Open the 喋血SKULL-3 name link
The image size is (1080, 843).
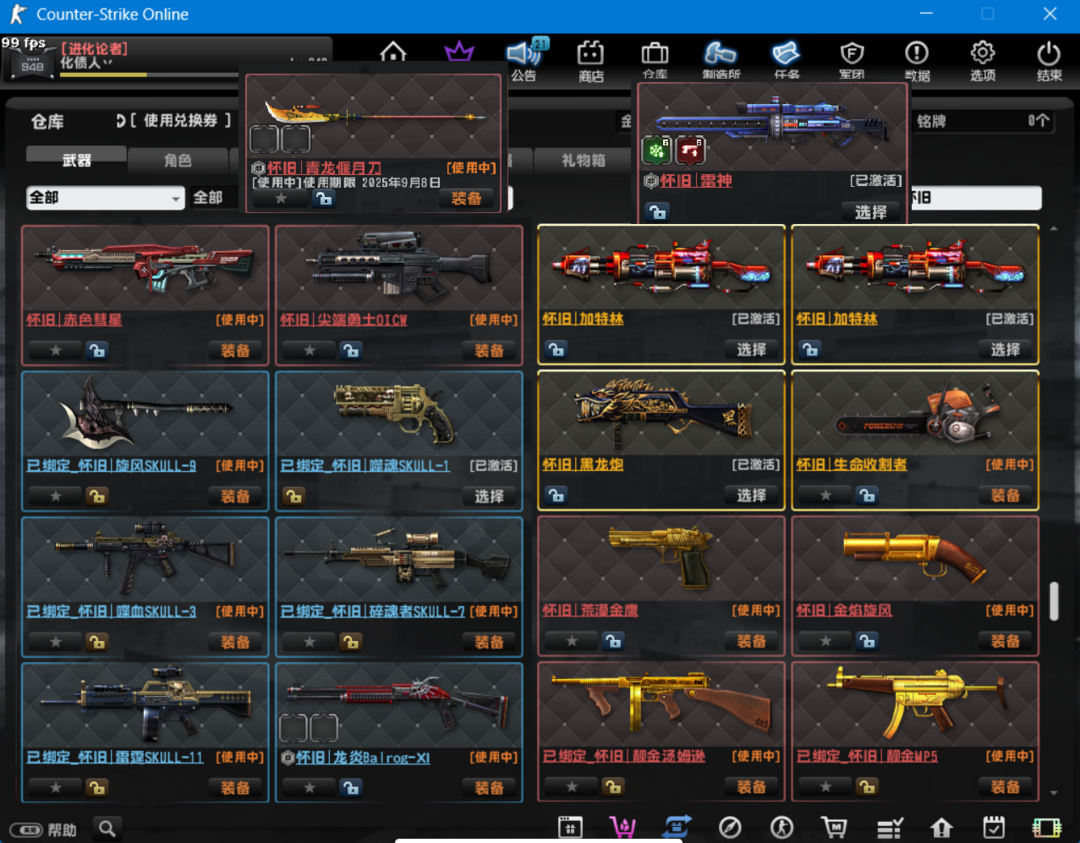(111, 612)
